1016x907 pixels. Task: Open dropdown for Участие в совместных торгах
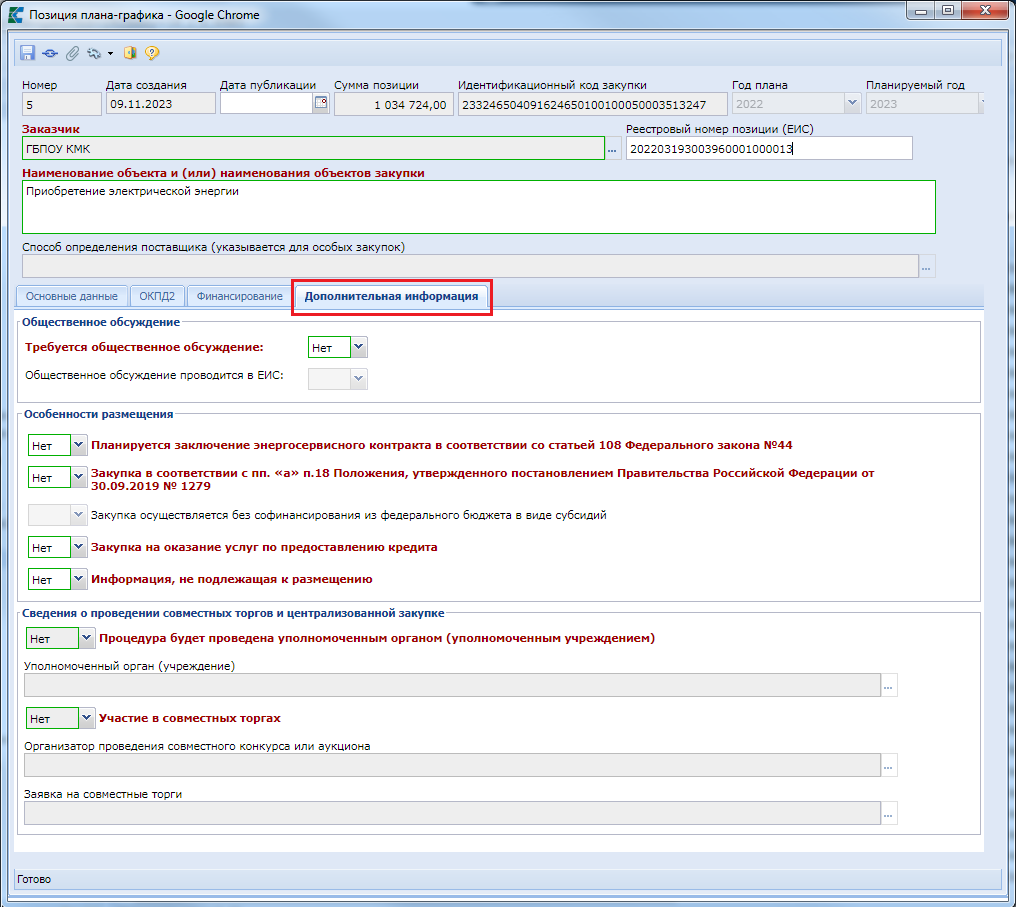click(x=87, y=718)
